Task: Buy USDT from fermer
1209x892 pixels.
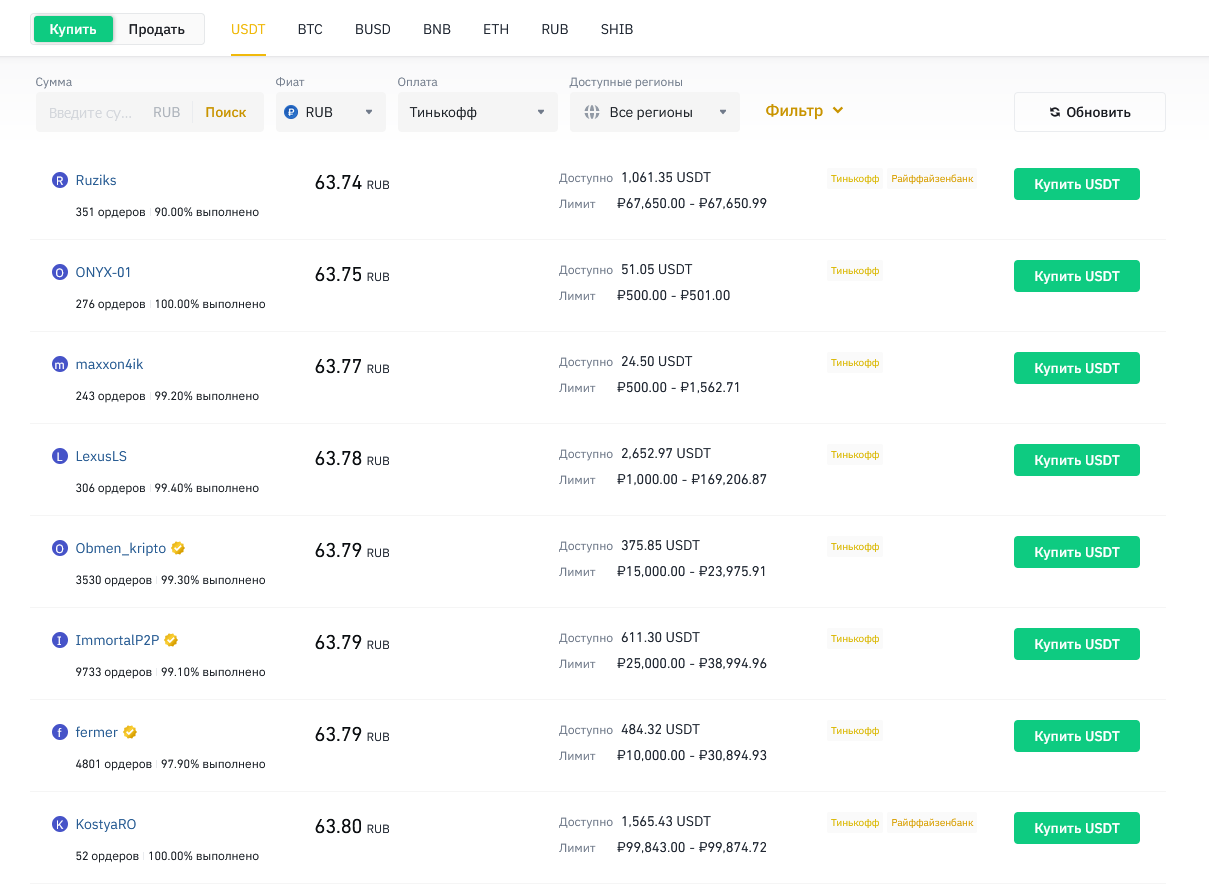Action: 1077,736
